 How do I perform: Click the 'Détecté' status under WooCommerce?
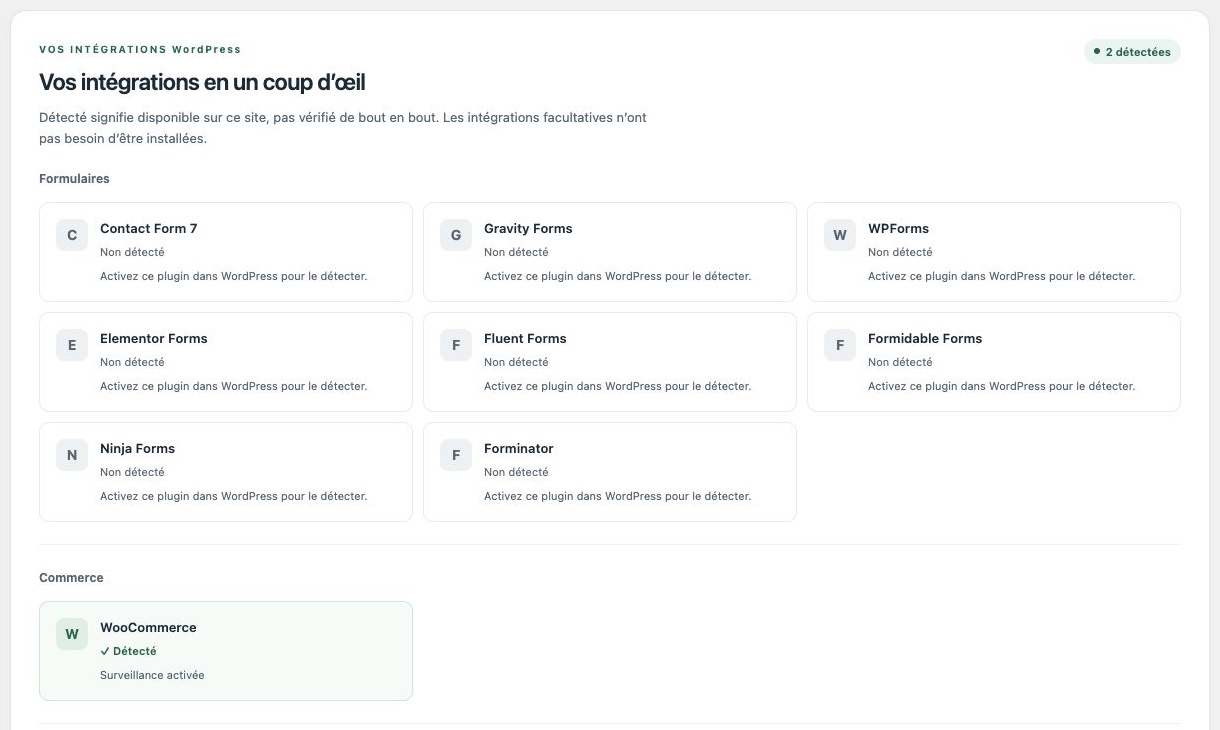(128, 652)
